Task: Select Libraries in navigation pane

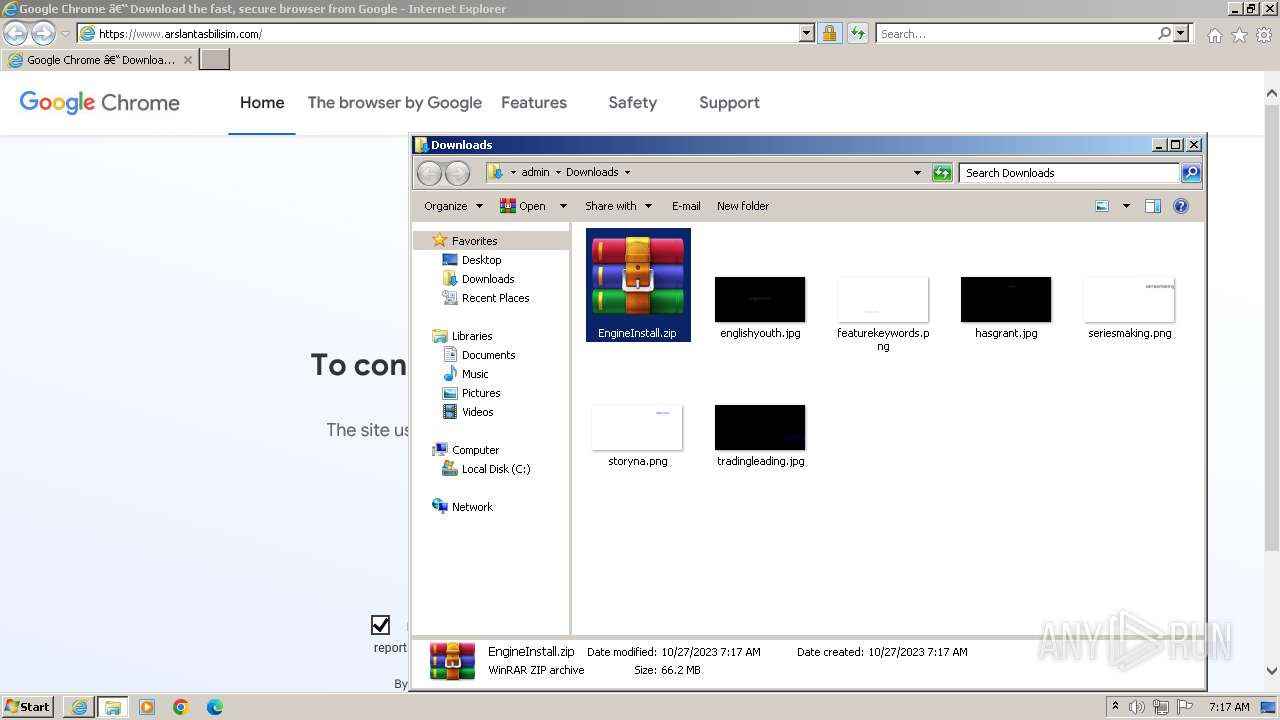Action: (472, 336)
